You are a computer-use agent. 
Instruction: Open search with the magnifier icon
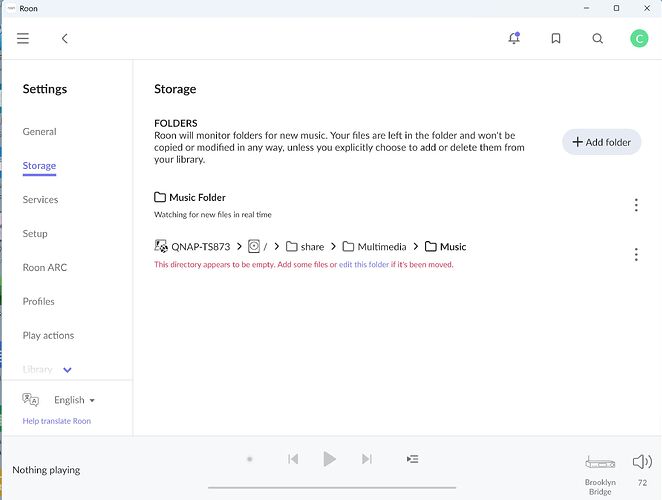(x=597, y=38)
